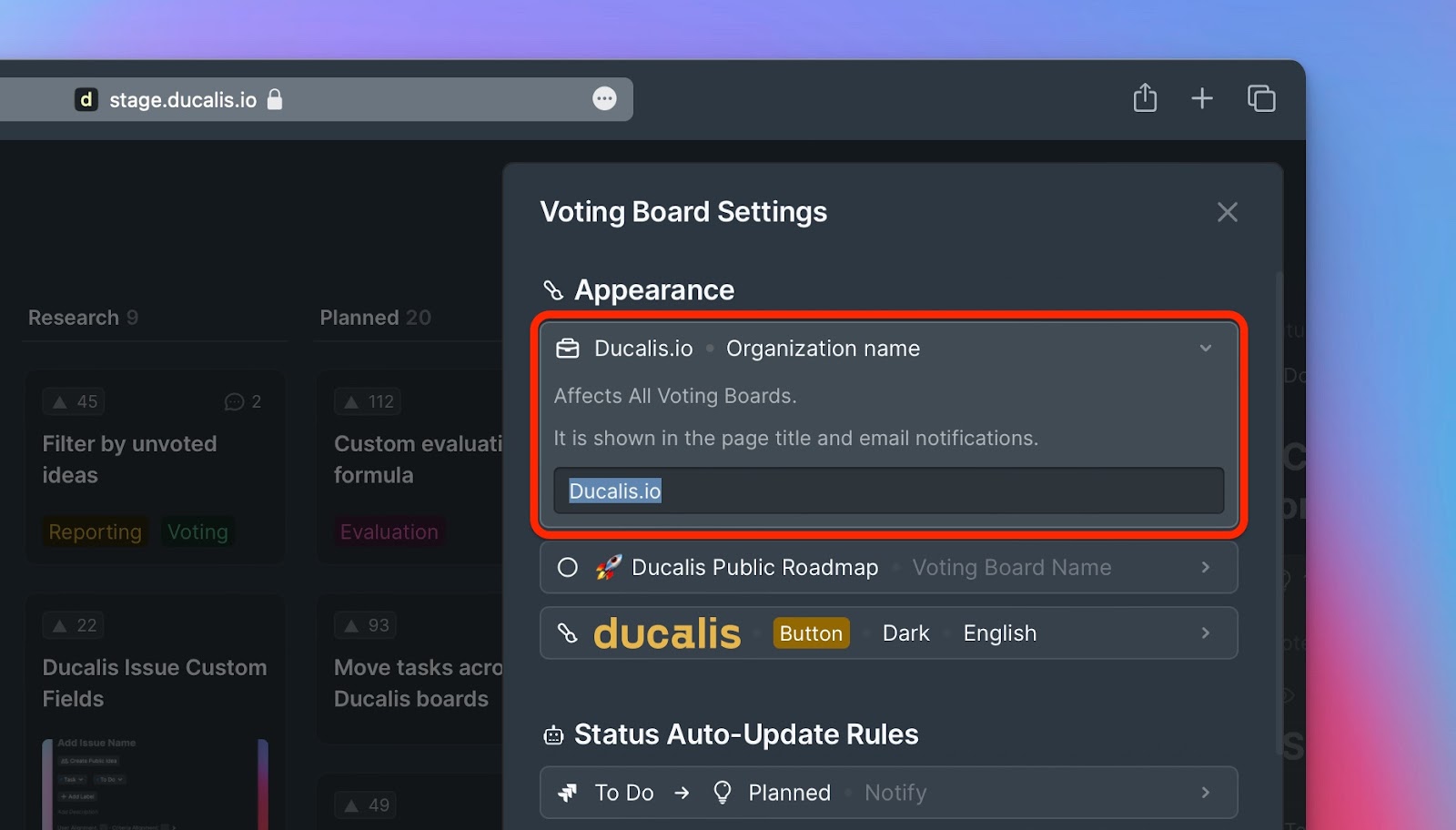Click the yellow Button preview swatch
Viewport: 1456px width, 830px height.
811,633
